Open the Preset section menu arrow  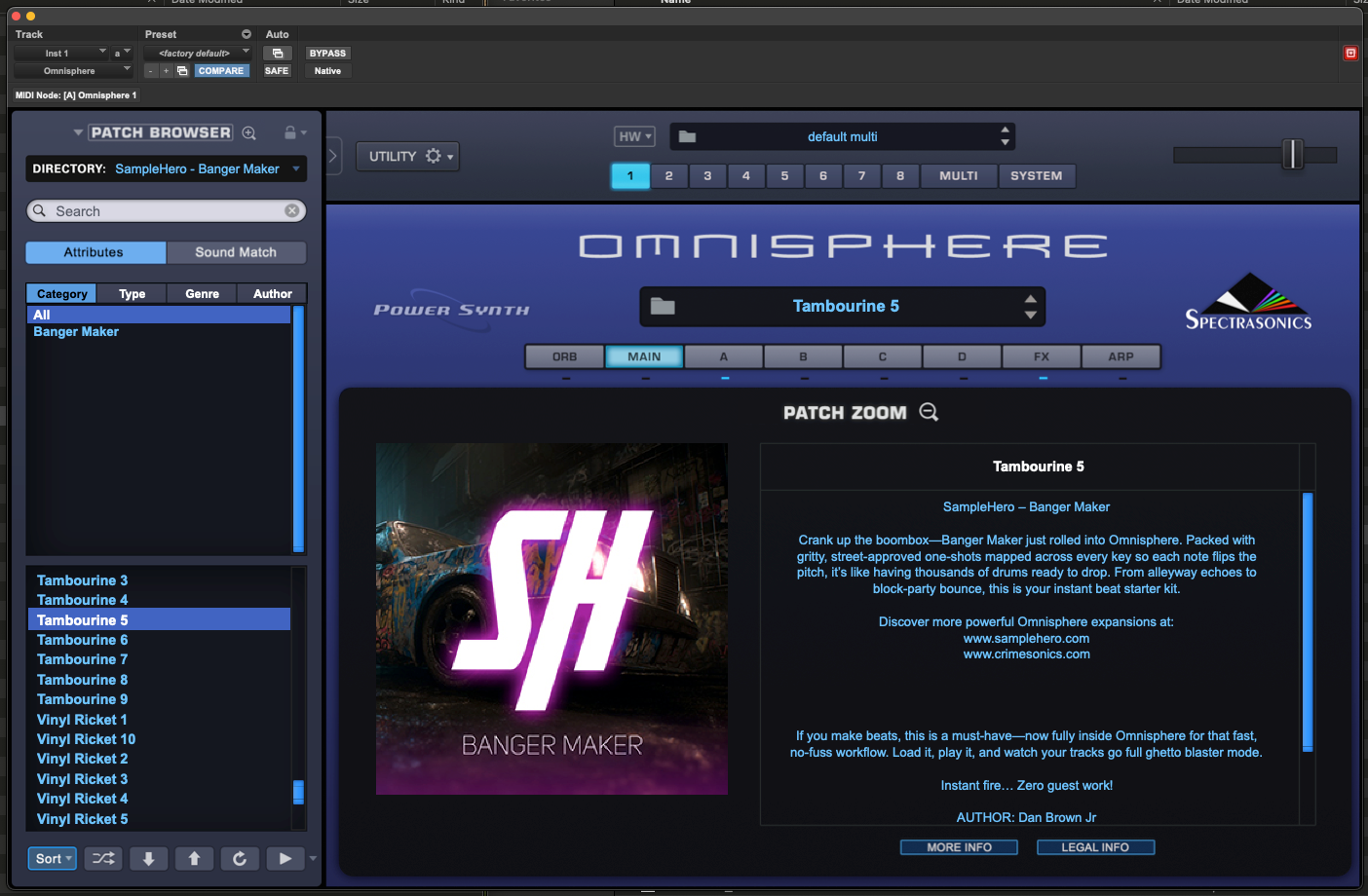tap(247, 34)
